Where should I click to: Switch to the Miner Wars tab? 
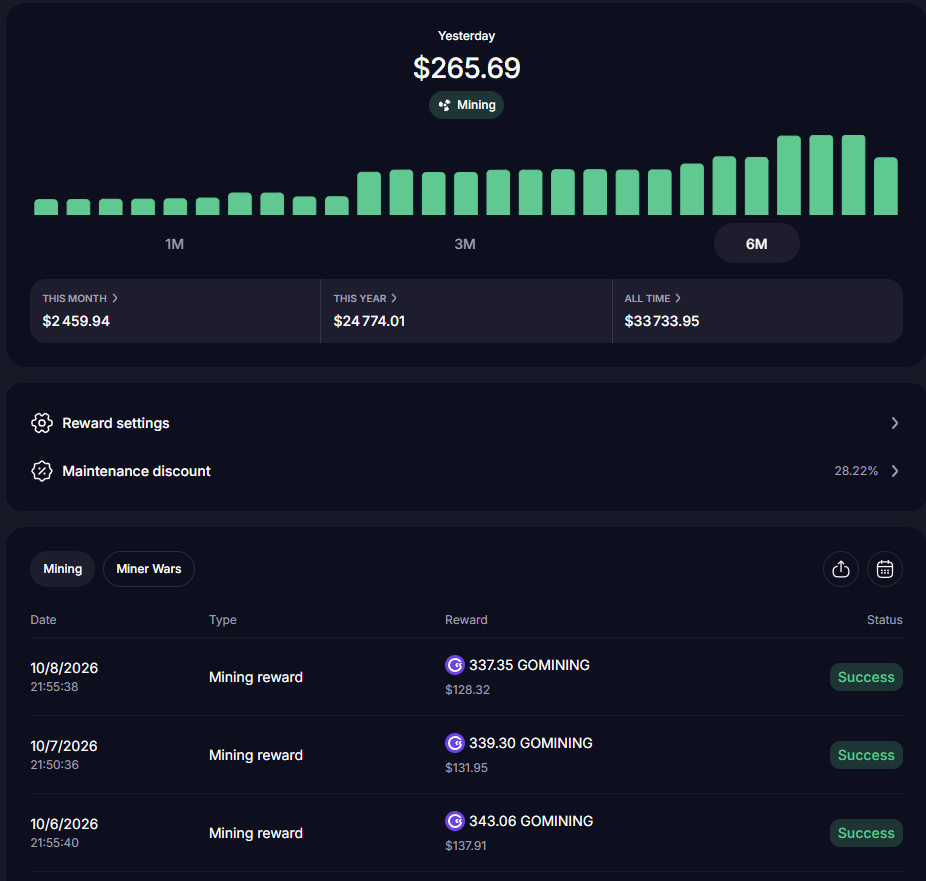[x=149, y=569]
